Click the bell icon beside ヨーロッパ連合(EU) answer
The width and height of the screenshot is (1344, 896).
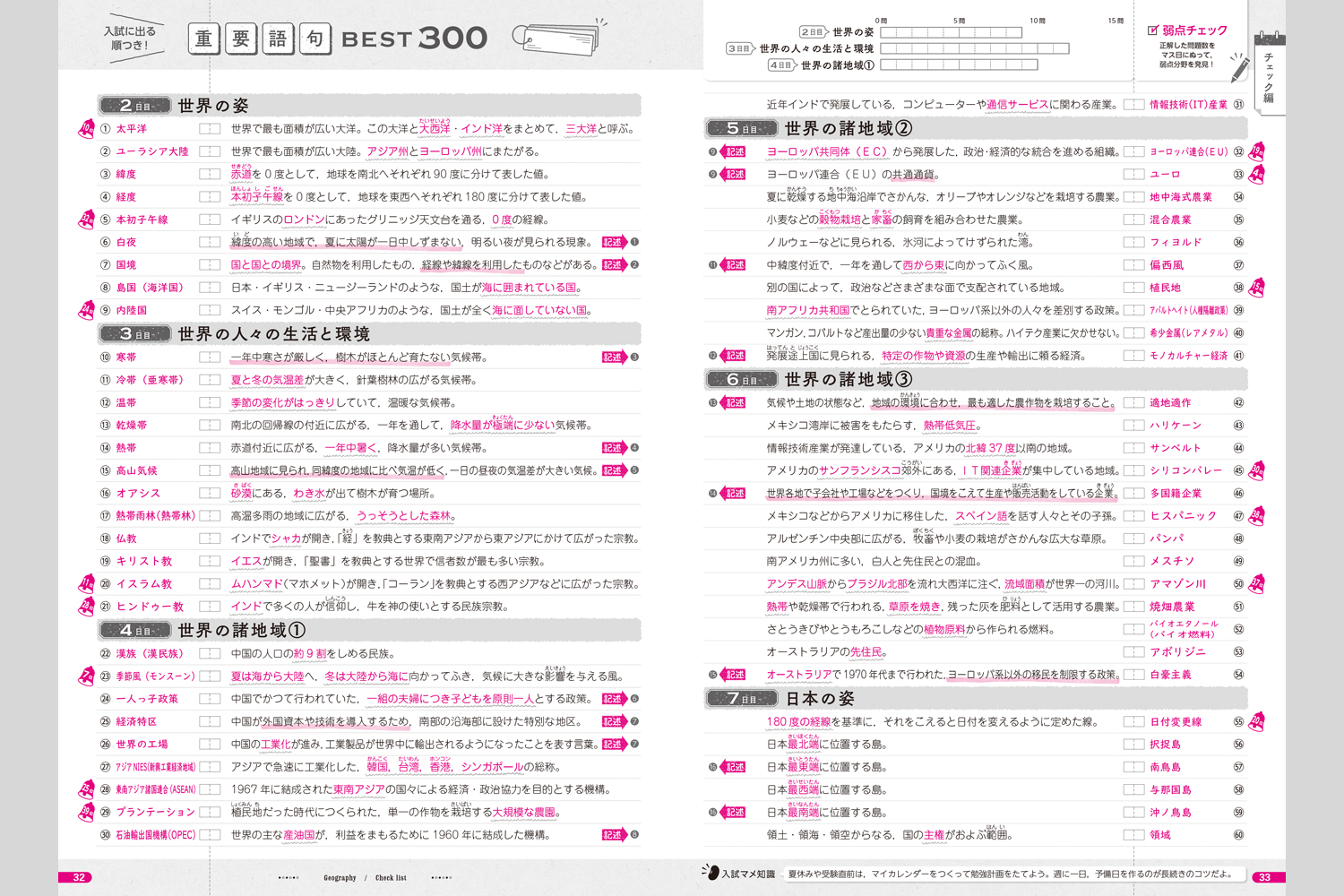1257,151
